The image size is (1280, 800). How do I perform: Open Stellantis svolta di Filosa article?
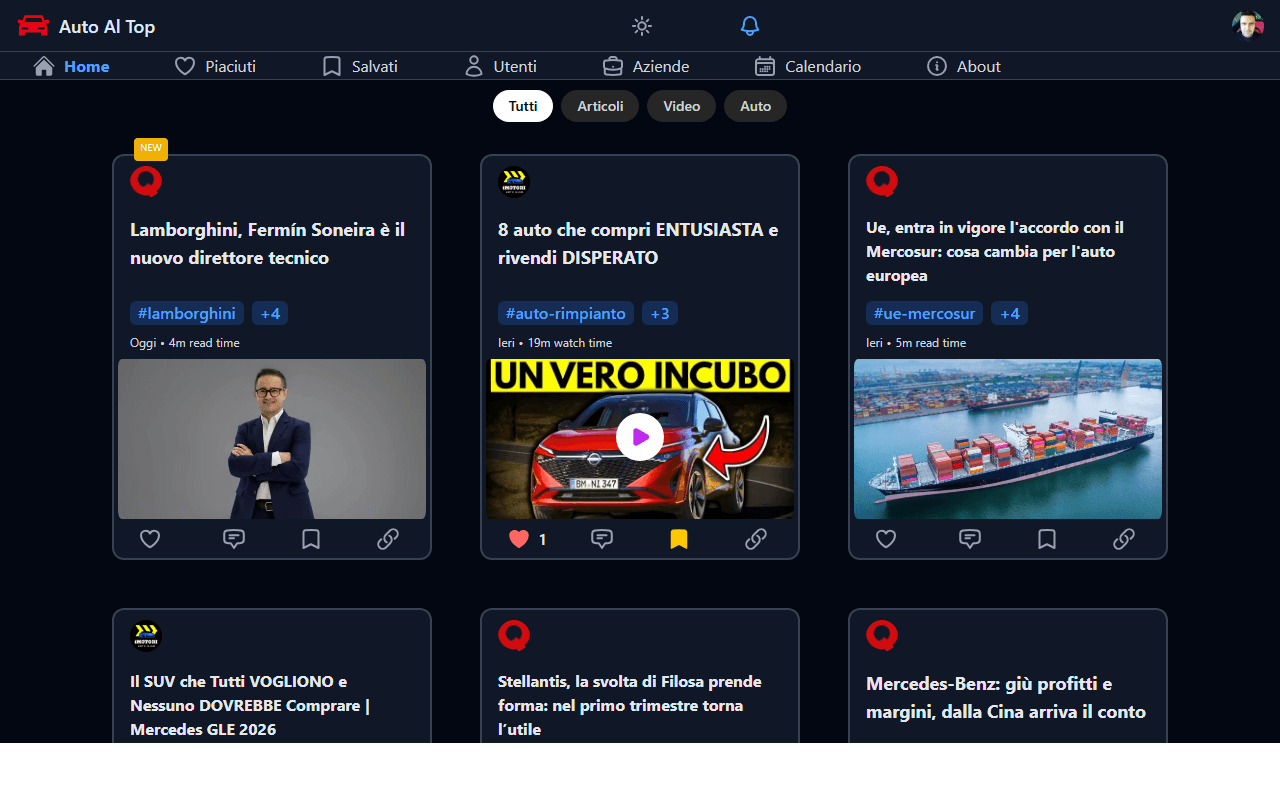tap(630, 706)
